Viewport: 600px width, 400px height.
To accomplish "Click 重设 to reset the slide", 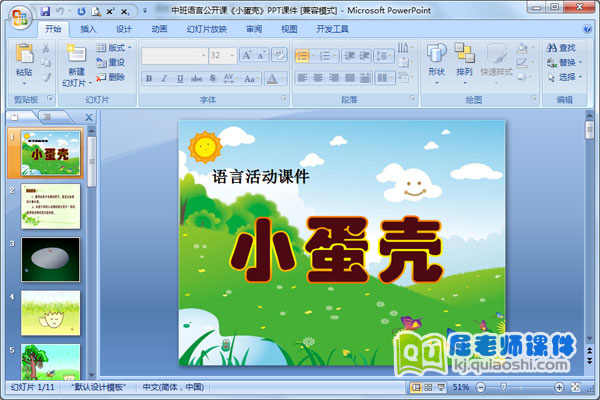I will pyautogui.click(x=110, y=62).
